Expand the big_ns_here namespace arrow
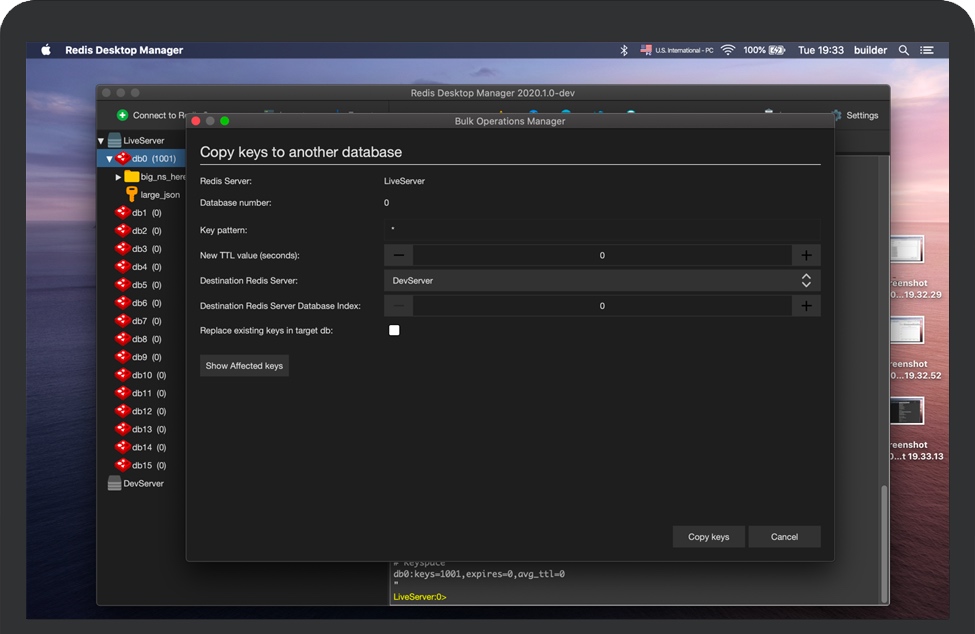Screen dimensions: 975x634 119,177
